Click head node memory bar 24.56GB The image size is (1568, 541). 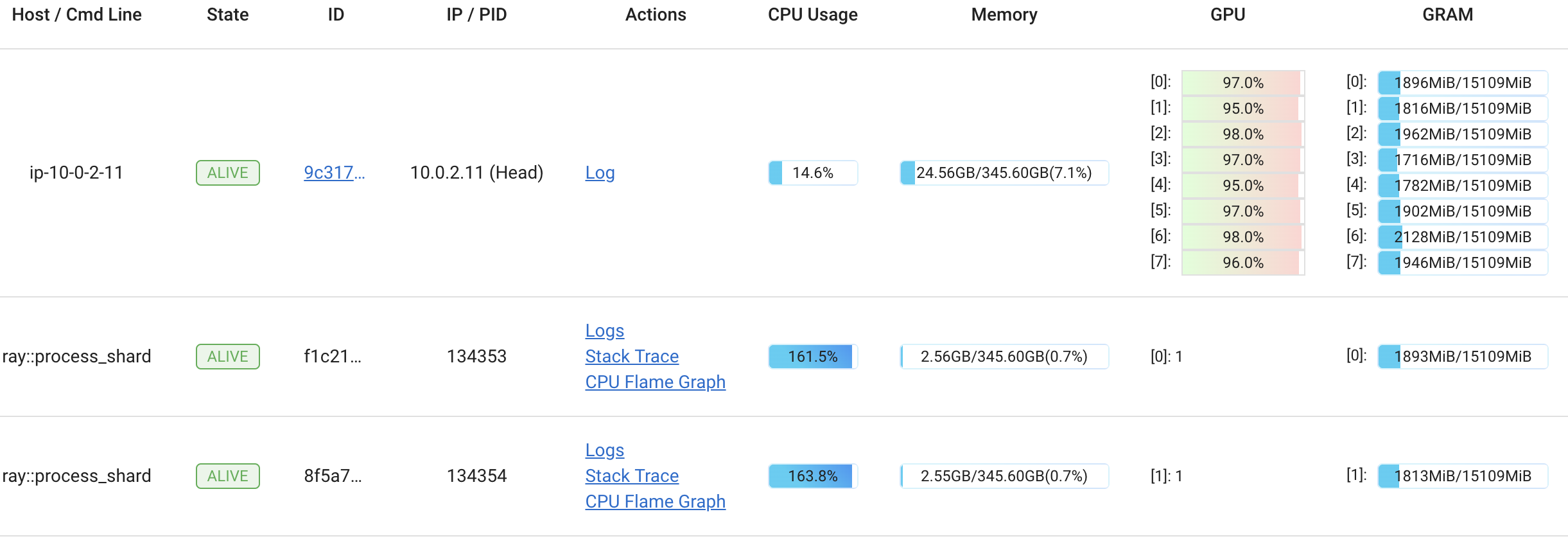click(x=1004, y=173)
